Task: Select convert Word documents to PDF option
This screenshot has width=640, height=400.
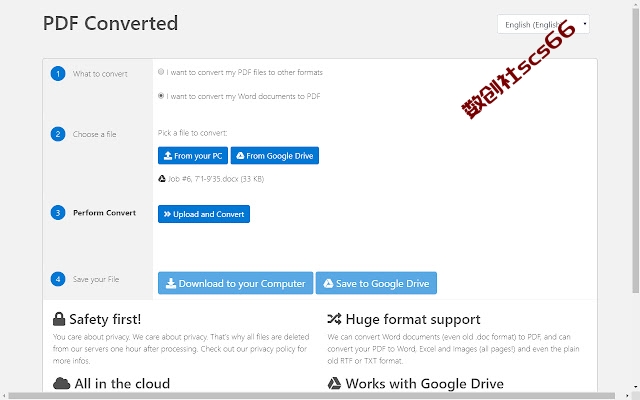Action: [161, 96]
